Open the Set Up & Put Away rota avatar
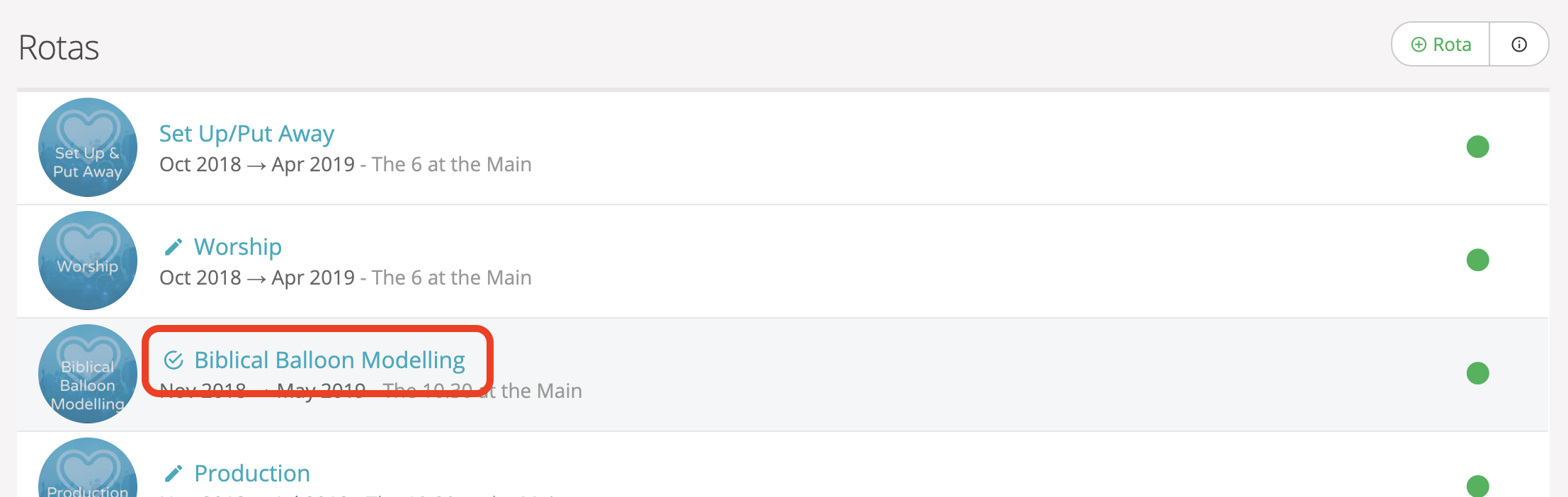Image resolution: width=1568 pixels, height=497 pixels. tap(86, 147)
